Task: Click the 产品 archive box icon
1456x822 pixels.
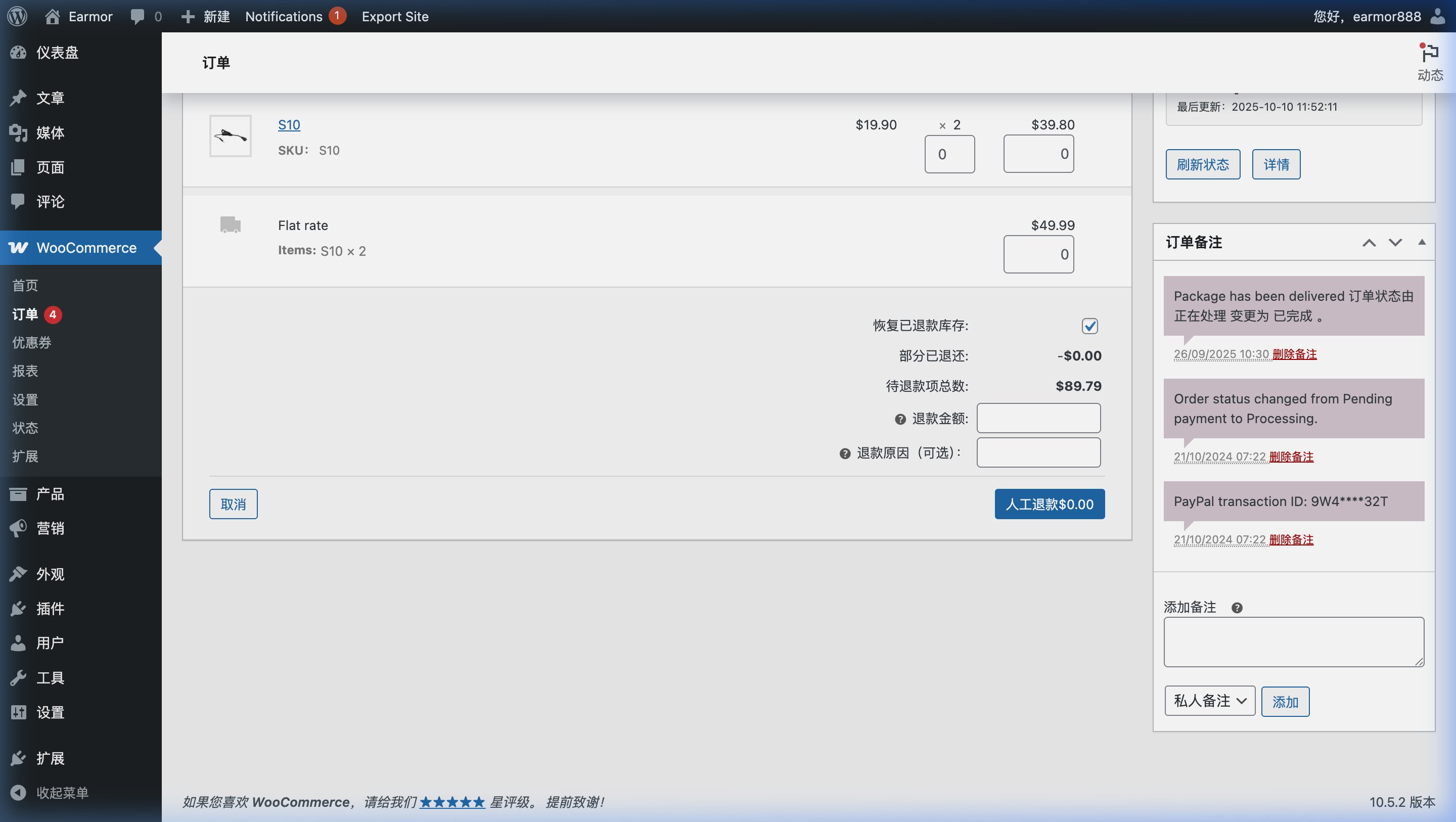Action: click(18, 494)
